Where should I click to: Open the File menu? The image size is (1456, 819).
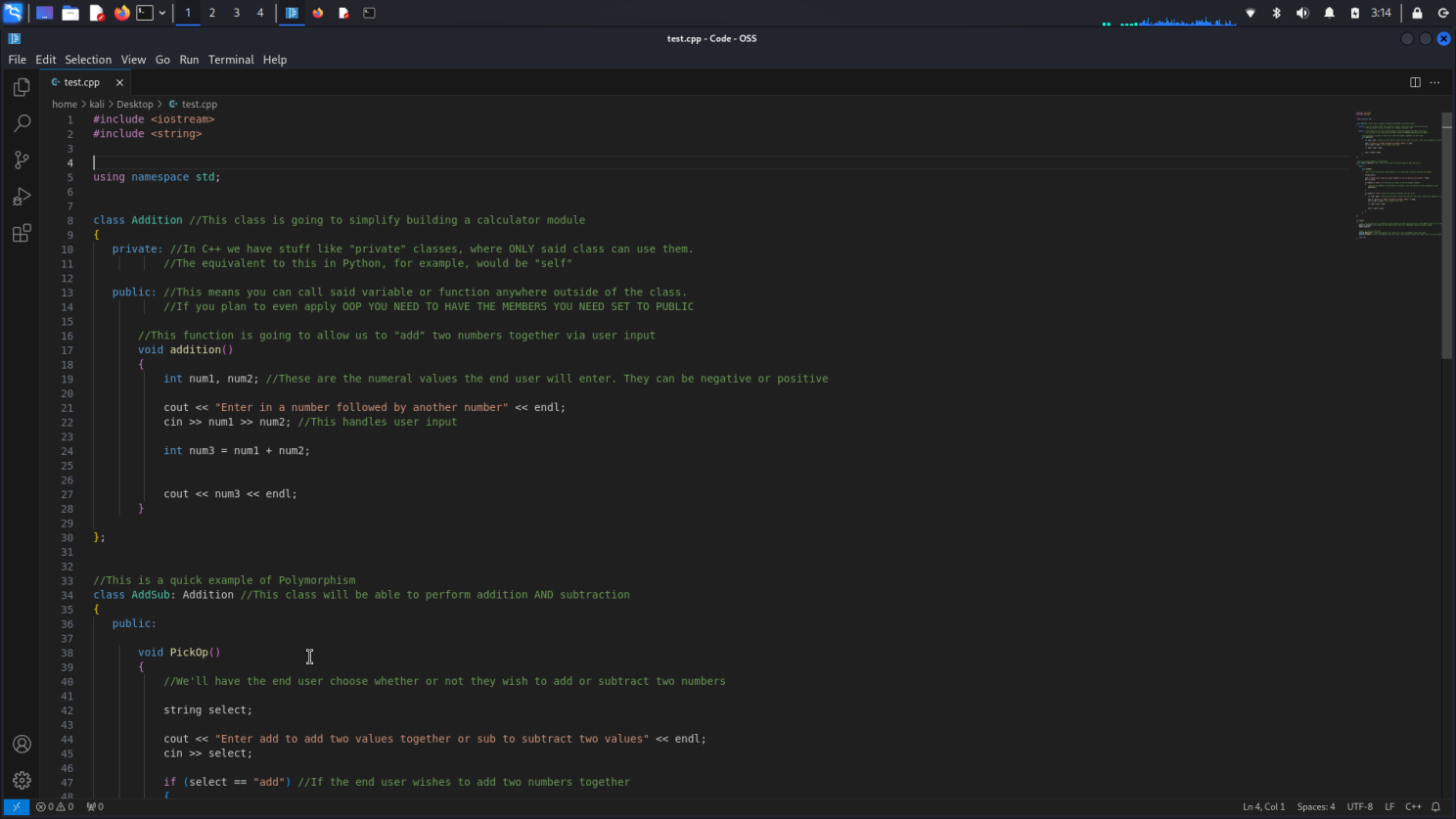tap(18, 60)
